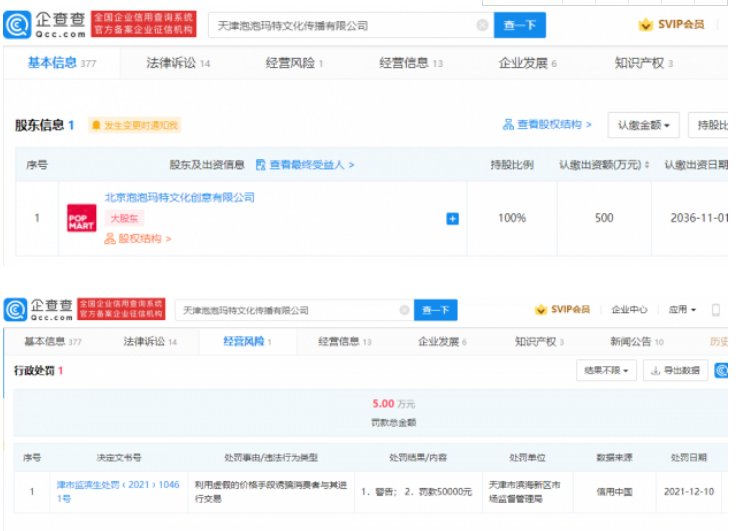Click the 罚款50000元 penalty result cell

(418, 491)
